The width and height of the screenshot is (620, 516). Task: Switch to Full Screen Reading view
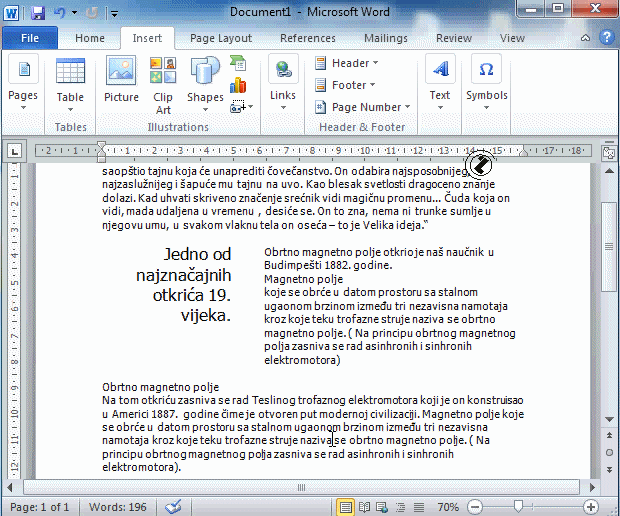364,507
